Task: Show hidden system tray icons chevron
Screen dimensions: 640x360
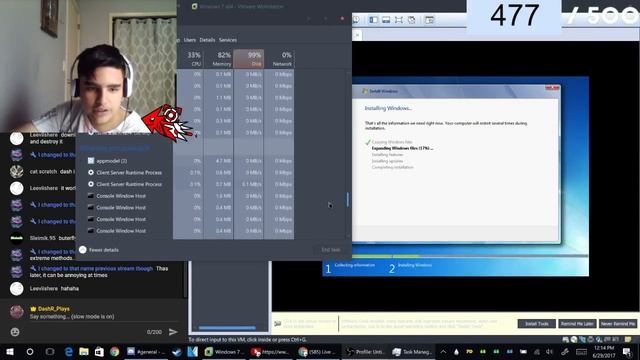Action: pyautogui.click(x=443, y=351)
